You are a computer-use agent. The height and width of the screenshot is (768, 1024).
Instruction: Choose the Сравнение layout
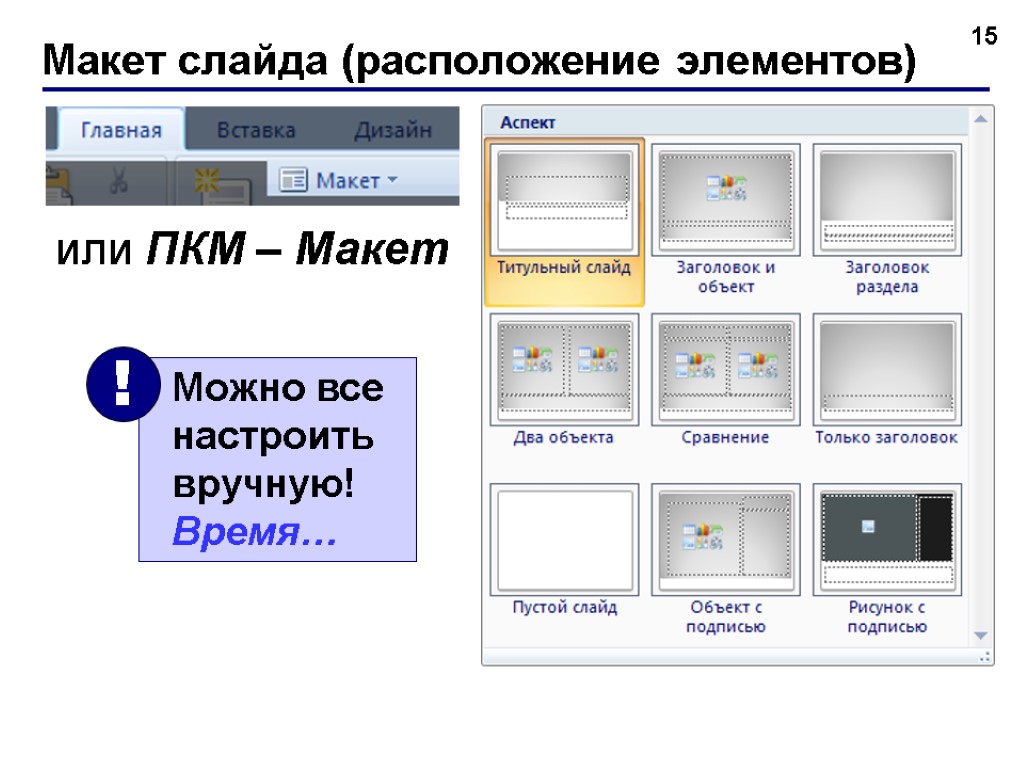(726, 380)
